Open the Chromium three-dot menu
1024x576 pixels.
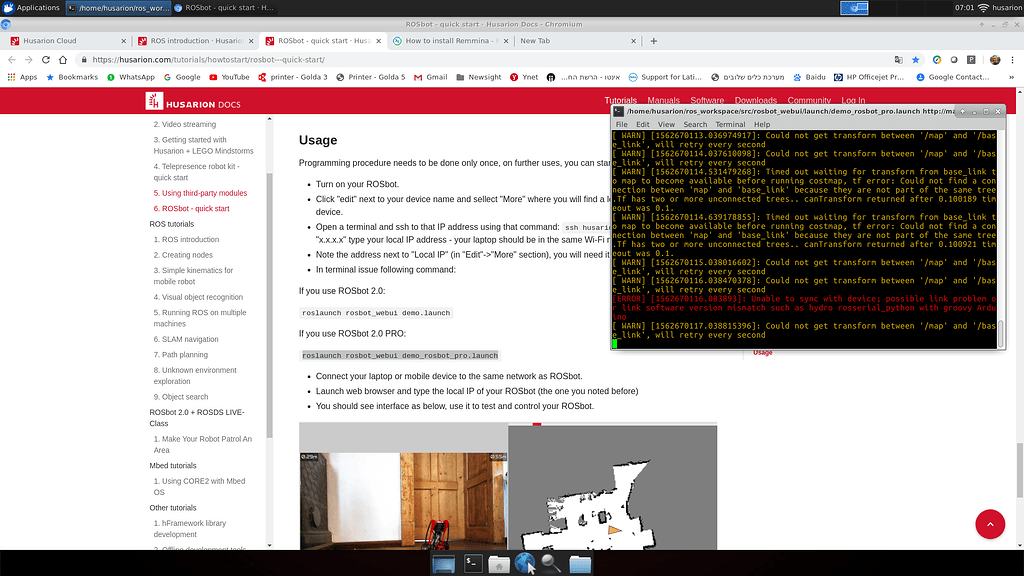point(1012,59)
